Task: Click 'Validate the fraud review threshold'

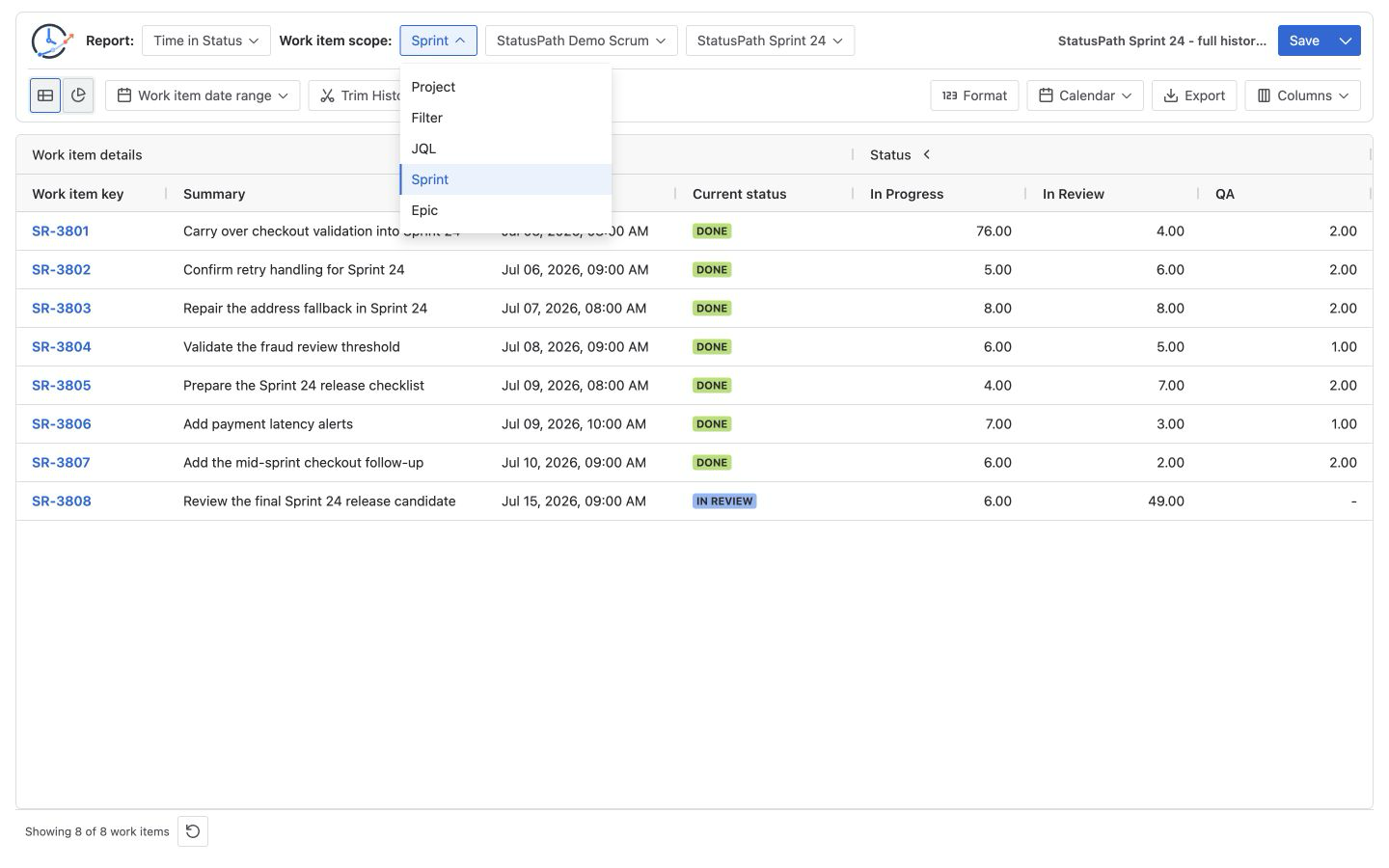Action: (x=291, y=347)
